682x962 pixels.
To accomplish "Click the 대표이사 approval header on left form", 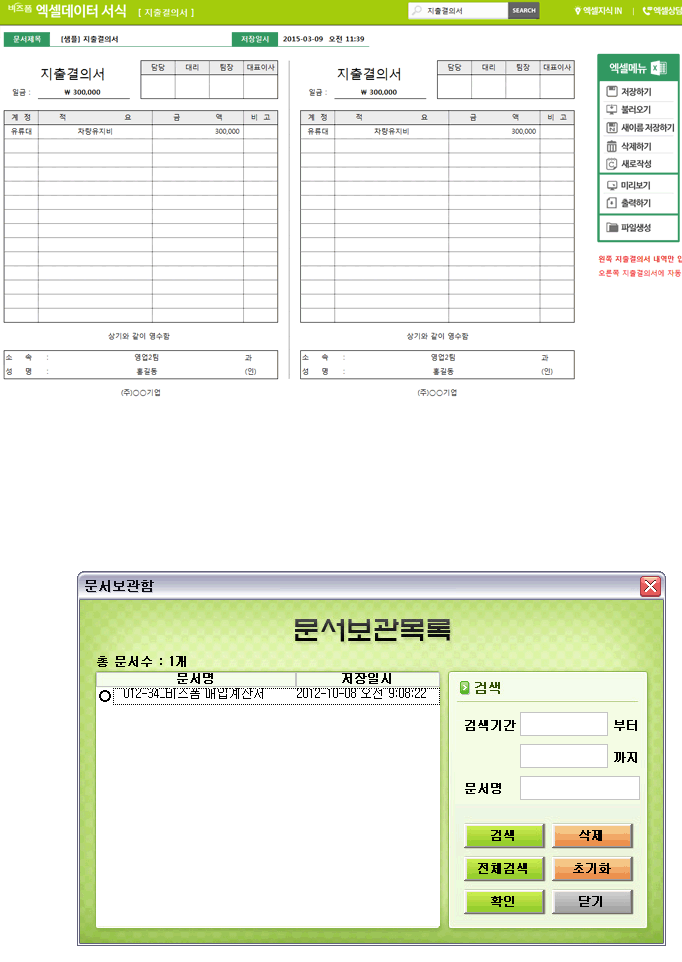I will point(261,67).
